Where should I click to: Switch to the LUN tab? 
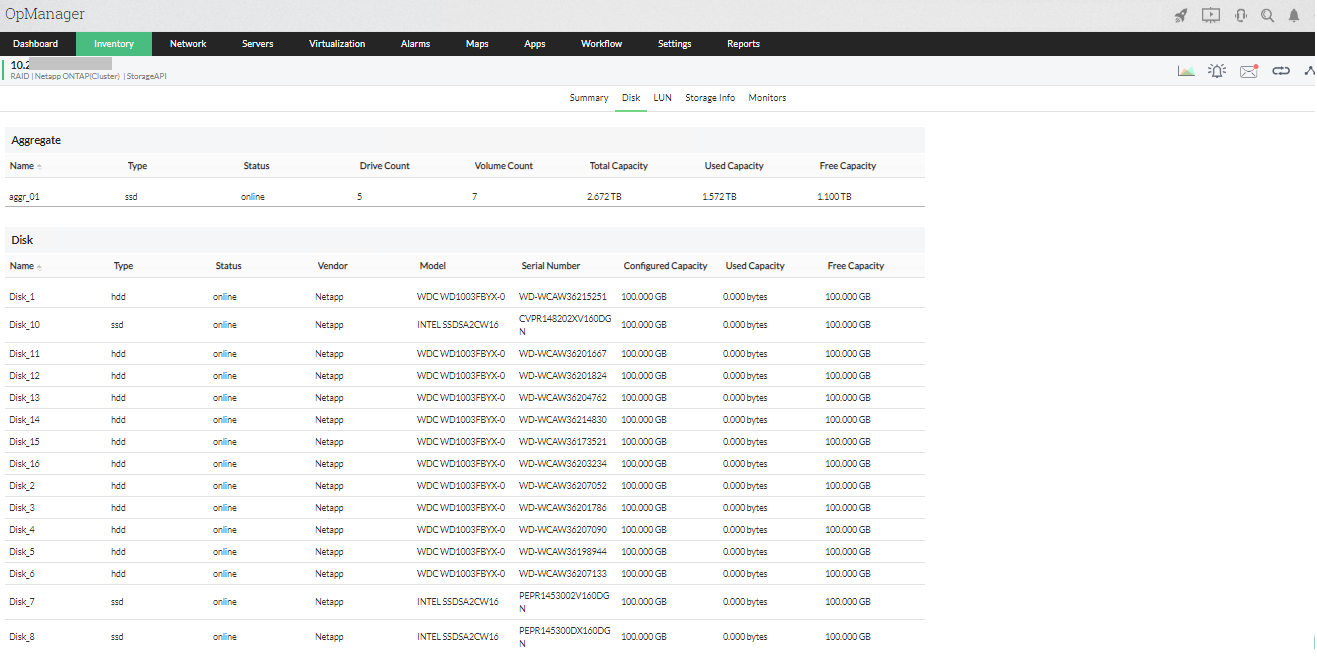(x=662, y=98)
